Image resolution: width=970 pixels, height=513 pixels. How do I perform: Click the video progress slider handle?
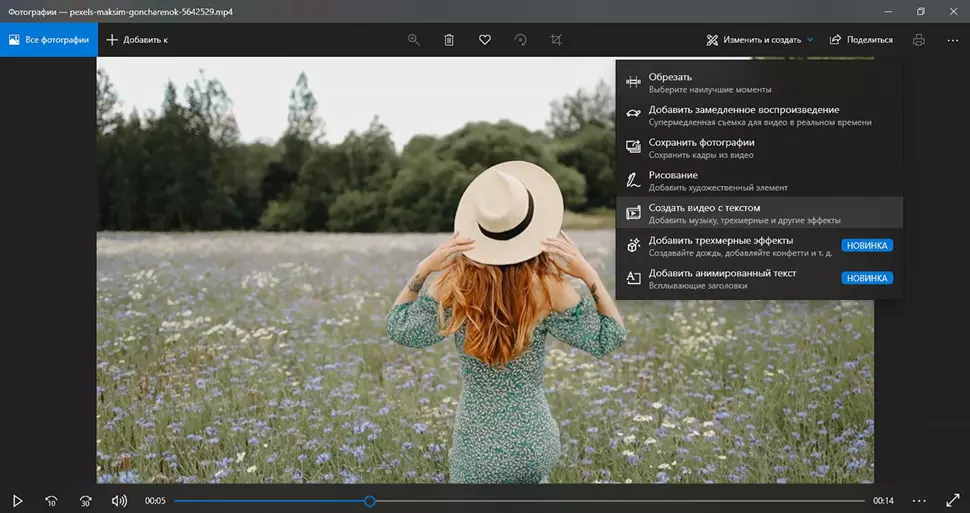click(x=370, y=500)
